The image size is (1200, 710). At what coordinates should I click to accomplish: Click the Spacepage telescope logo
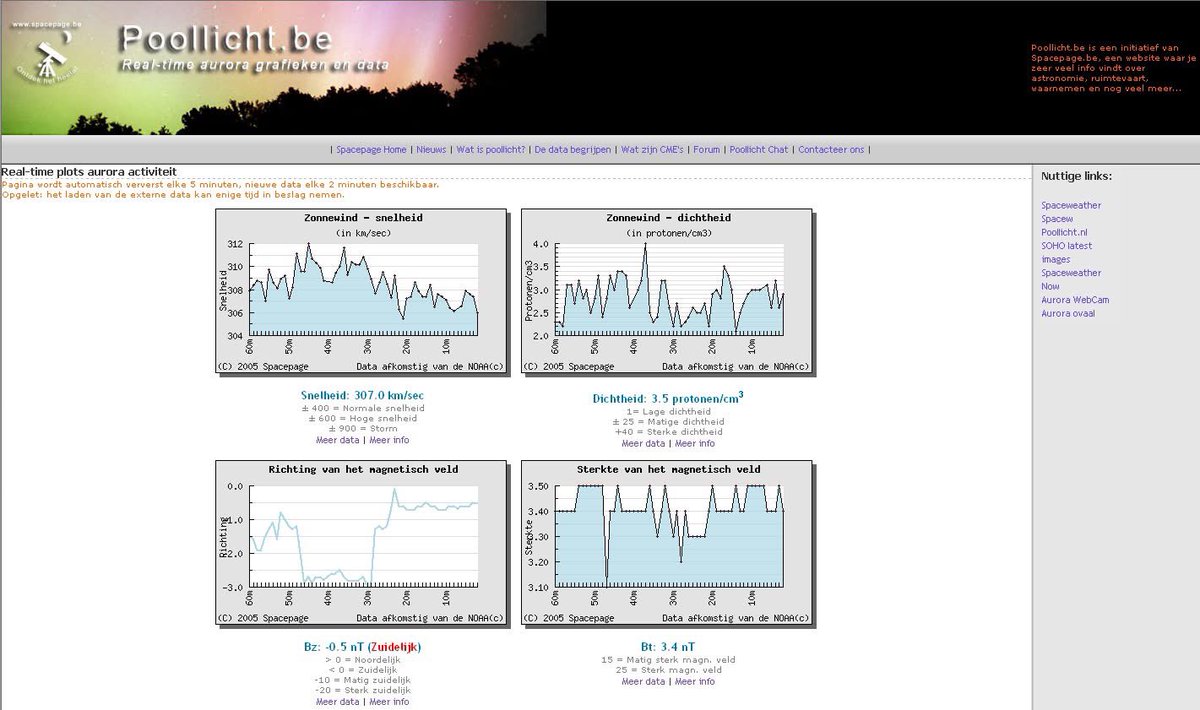tap(47, 52)
